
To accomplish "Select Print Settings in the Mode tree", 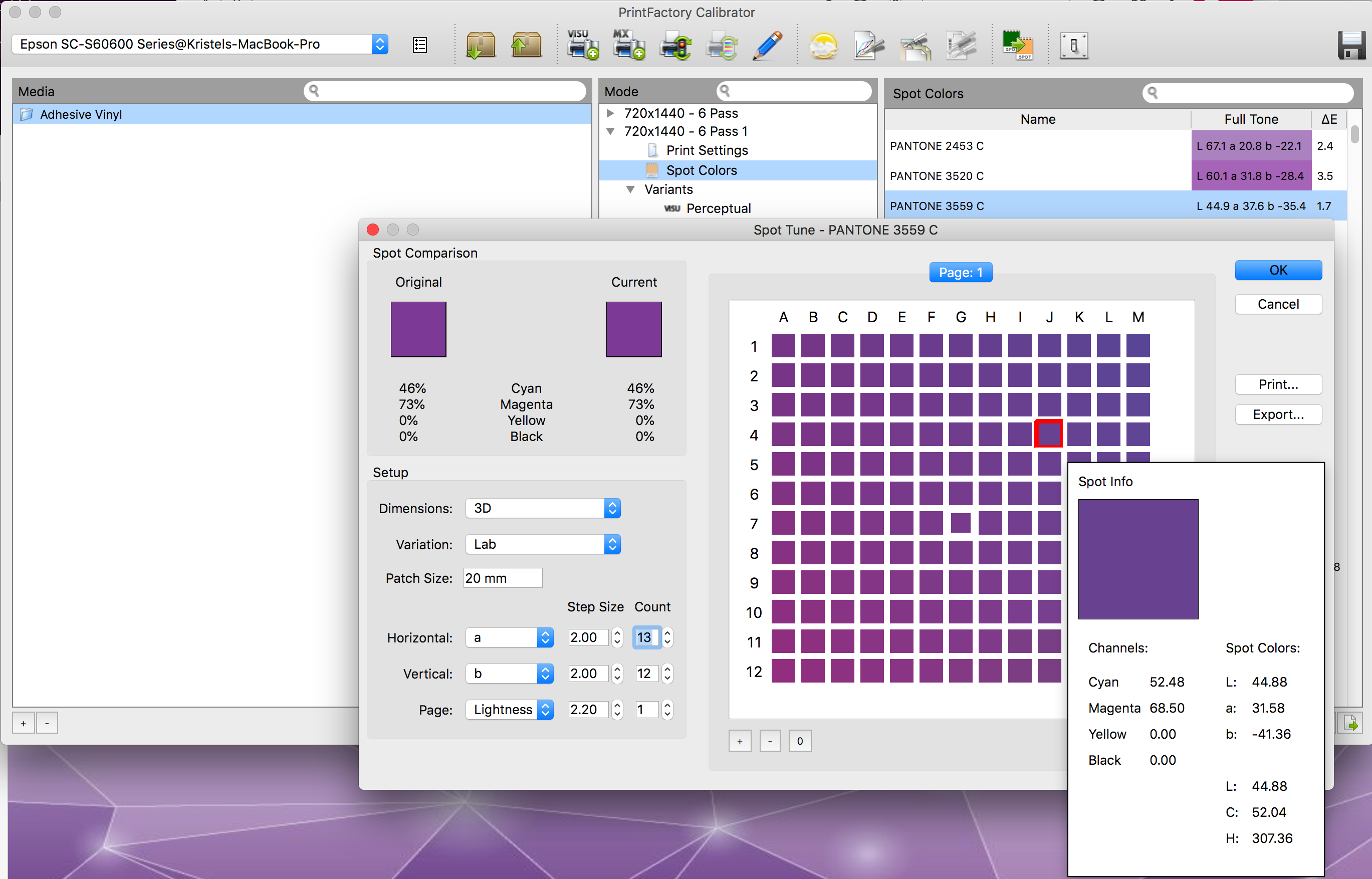I will tap(707, 150).
